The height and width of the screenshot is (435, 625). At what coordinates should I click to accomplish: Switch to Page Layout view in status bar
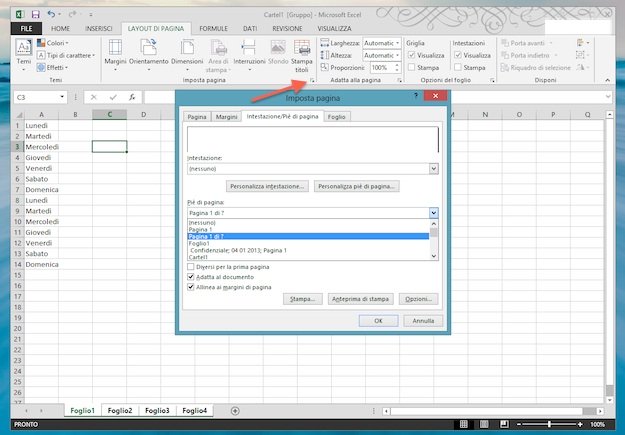(x=483, y=424)
